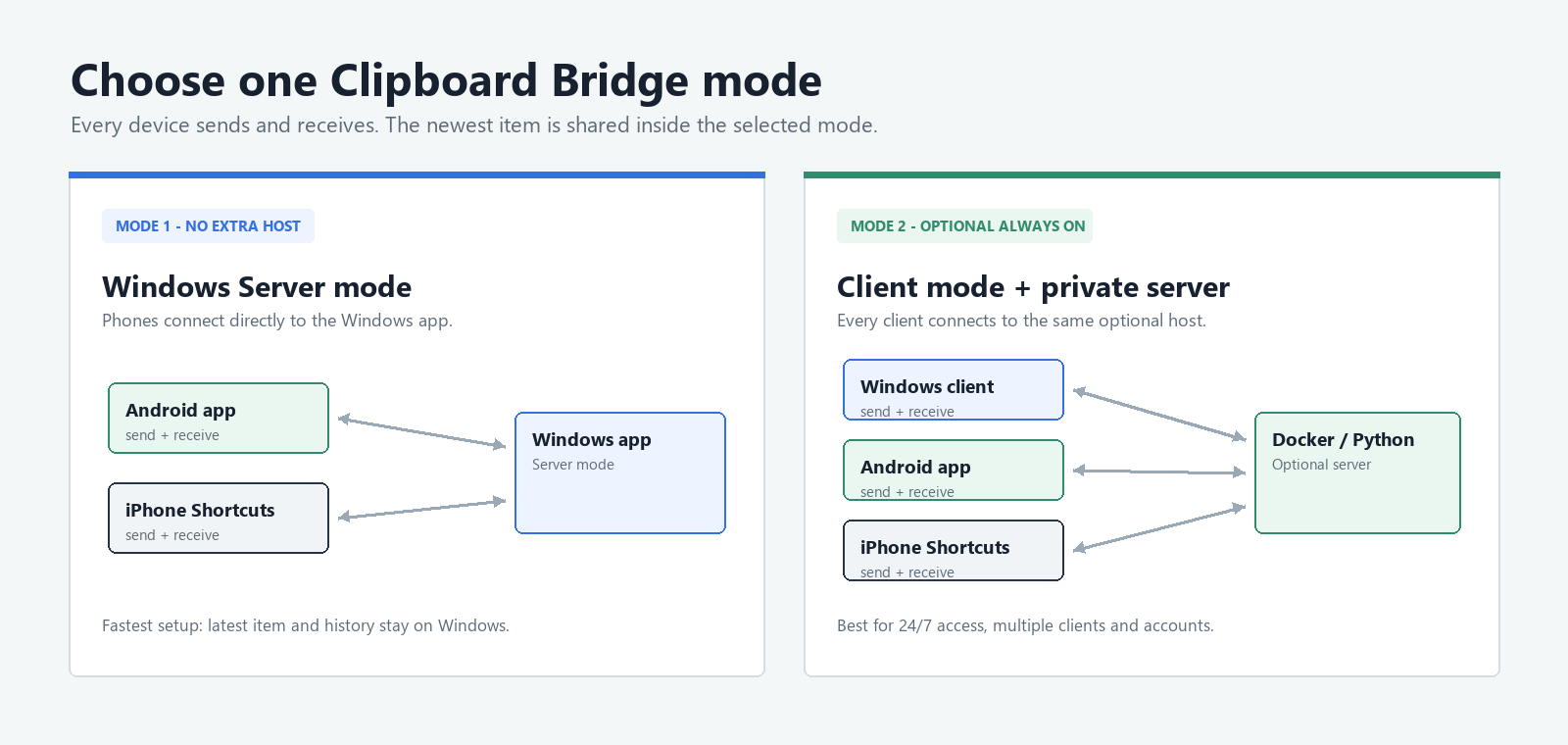The height and width of the screenshot is (745, 1568).
Task: Click the 'Docker / Python' server box
Action: [x=1358, y=473]
